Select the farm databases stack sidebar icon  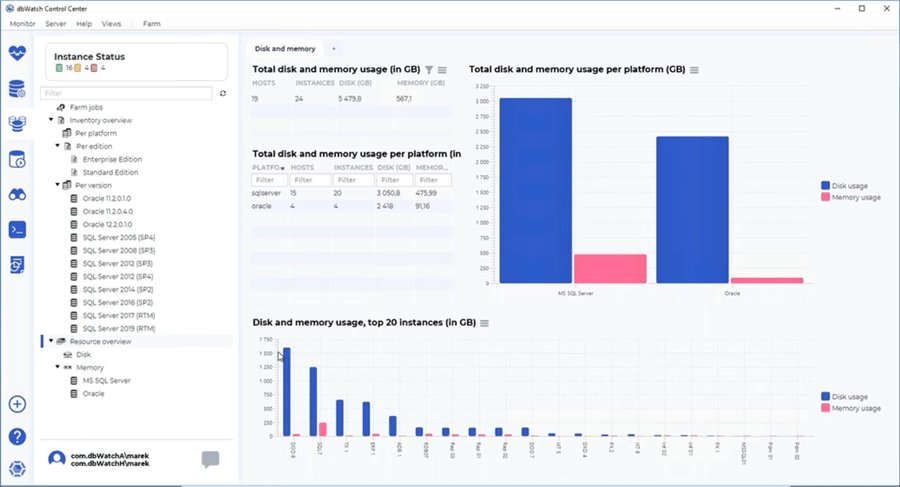pyautogui.click(x=17, y=123)
